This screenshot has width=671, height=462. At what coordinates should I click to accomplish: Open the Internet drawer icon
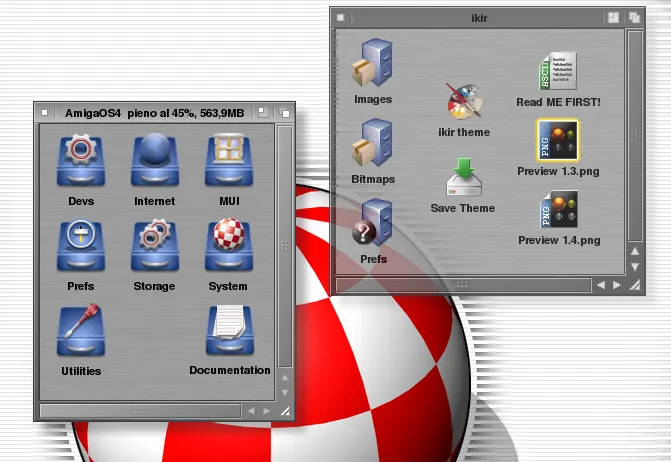(154, 162)
